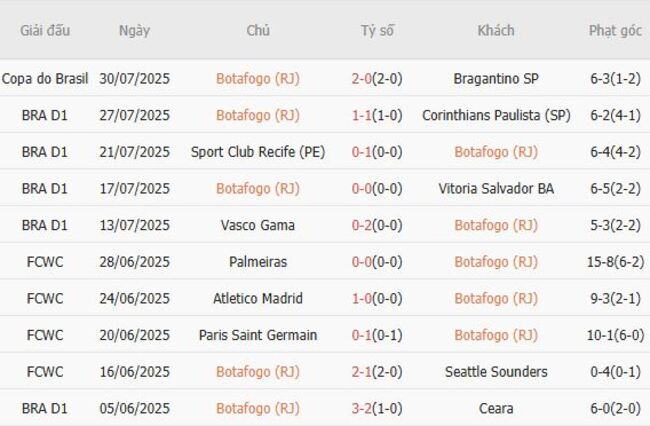This screenshot has height=426, width=650.
Task: Click the 15-8 corner count in Palmeiras row
Action: (602, 262)
